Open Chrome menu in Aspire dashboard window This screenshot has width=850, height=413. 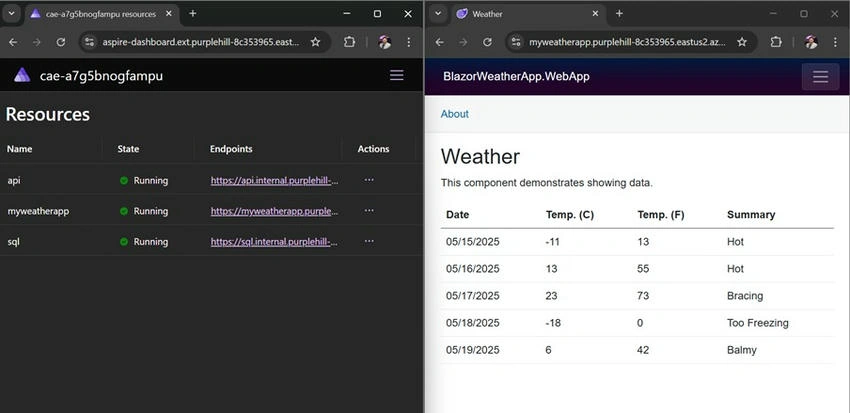[x=409, y=42]
